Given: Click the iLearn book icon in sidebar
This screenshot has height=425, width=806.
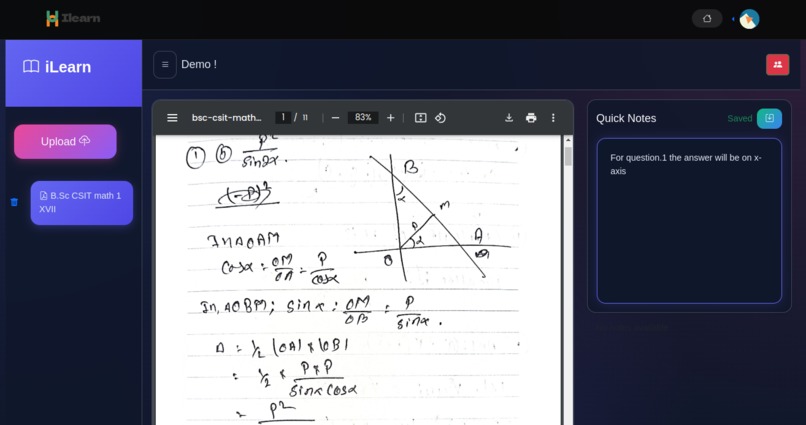Looking at the screenshot, I should (x=31, y=67).
